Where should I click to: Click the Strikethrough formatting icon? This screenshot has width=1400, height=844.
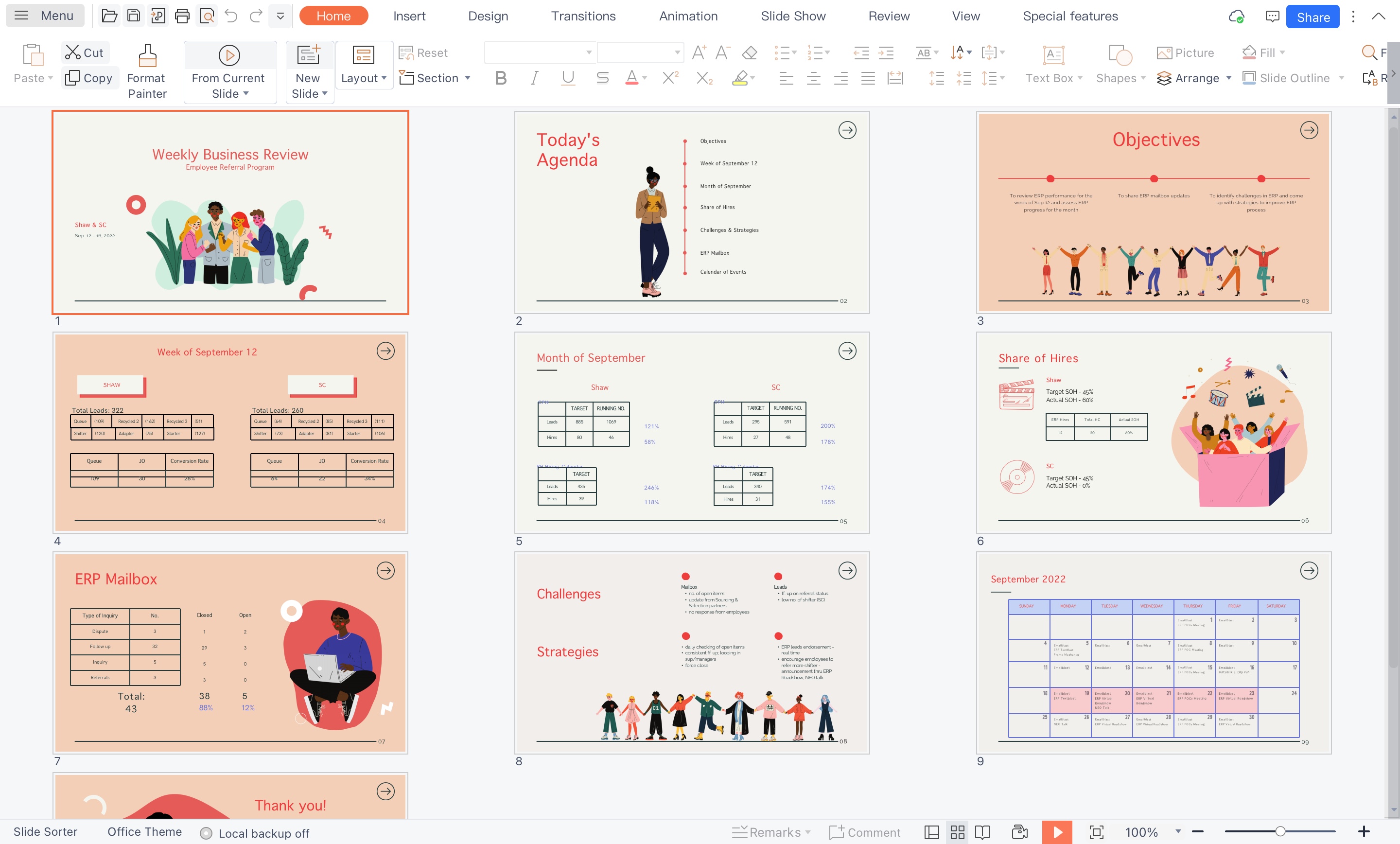pos(602,78)
